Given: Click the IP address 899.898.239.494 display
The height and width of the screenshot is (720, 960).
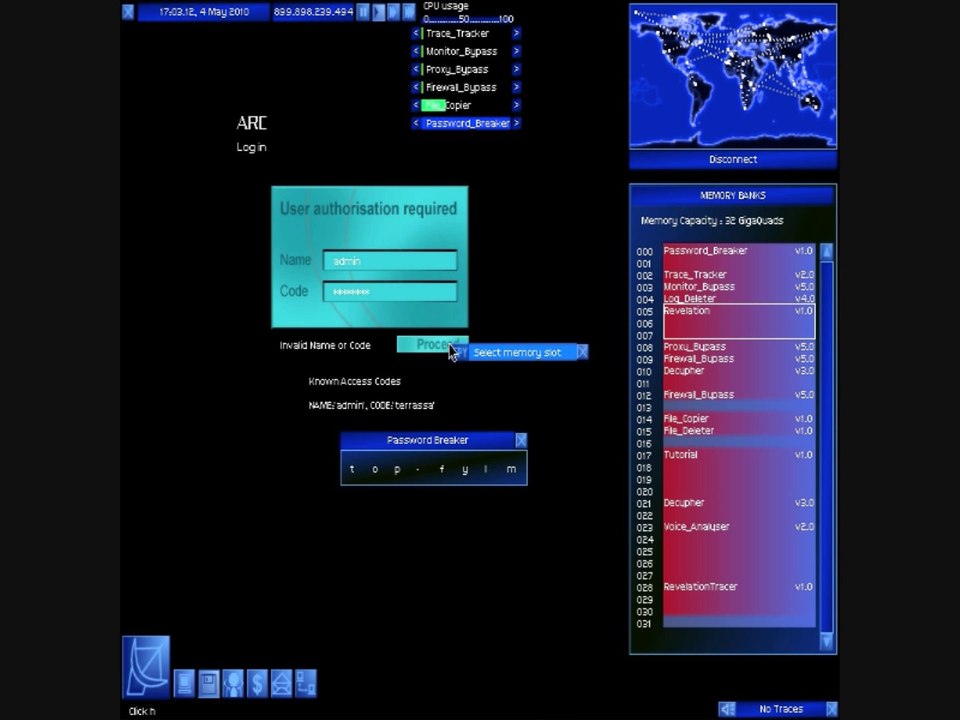Looking at the screenshot, I should point(313,12).
